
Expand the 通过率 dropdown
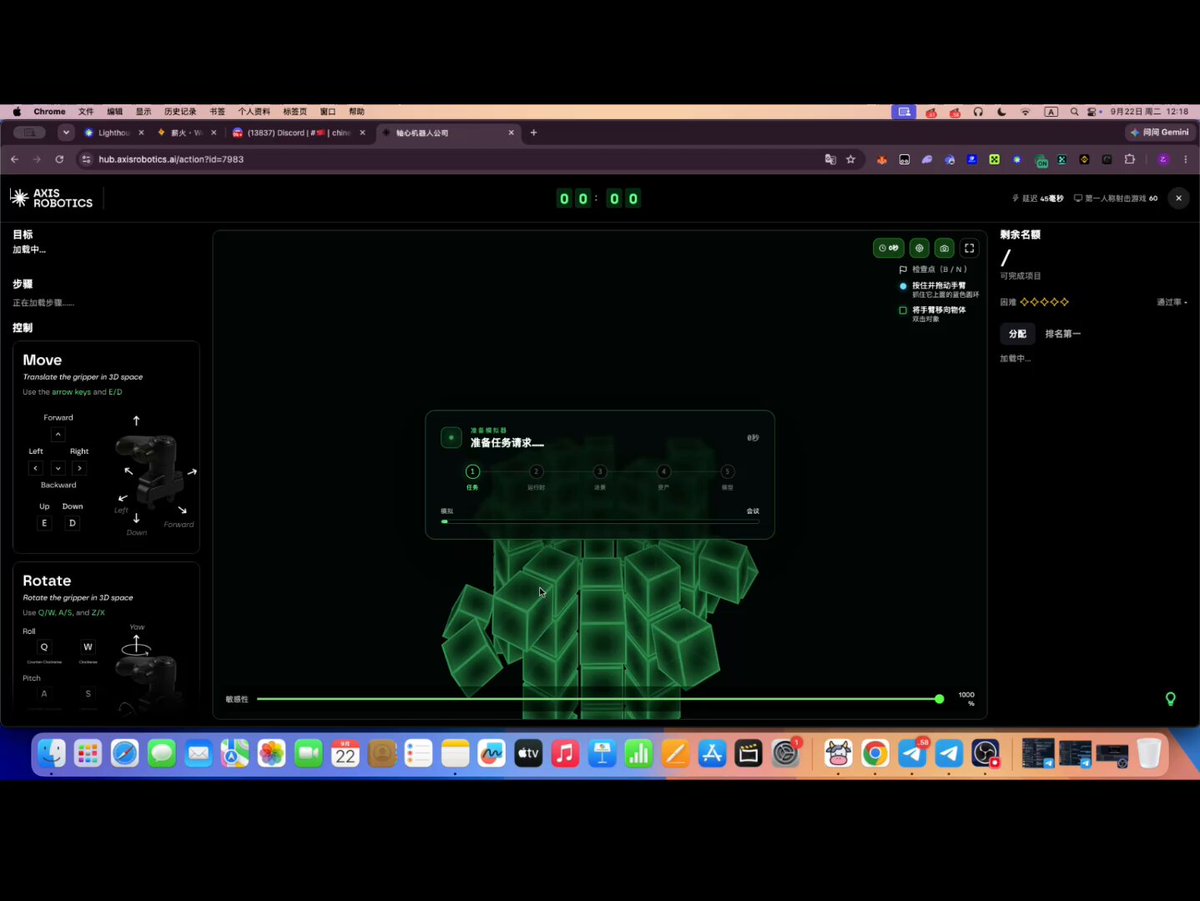pos(1172,301)
